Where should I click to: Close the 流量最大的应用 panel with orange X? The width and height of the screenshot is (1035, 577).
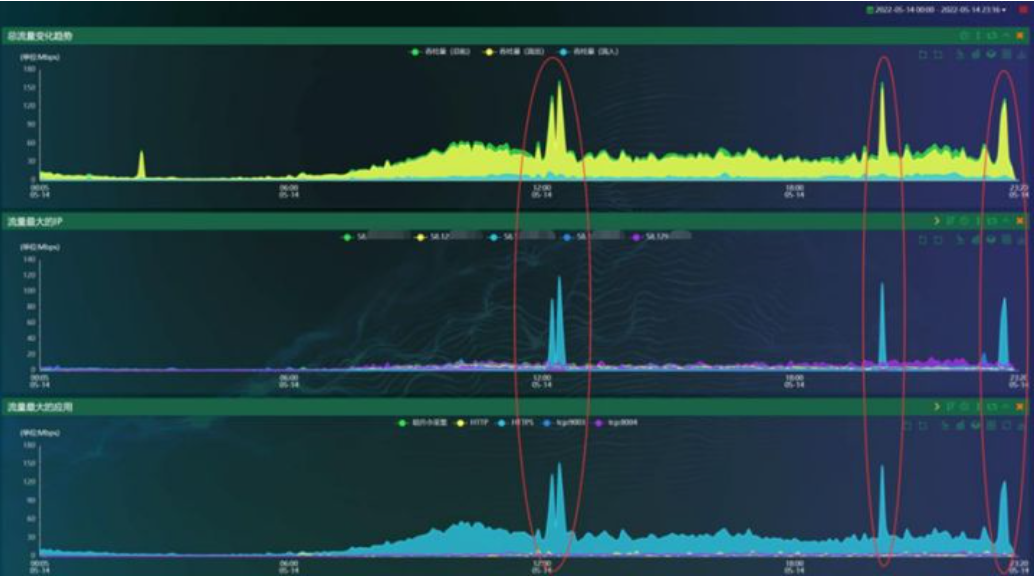point(1020,407)
